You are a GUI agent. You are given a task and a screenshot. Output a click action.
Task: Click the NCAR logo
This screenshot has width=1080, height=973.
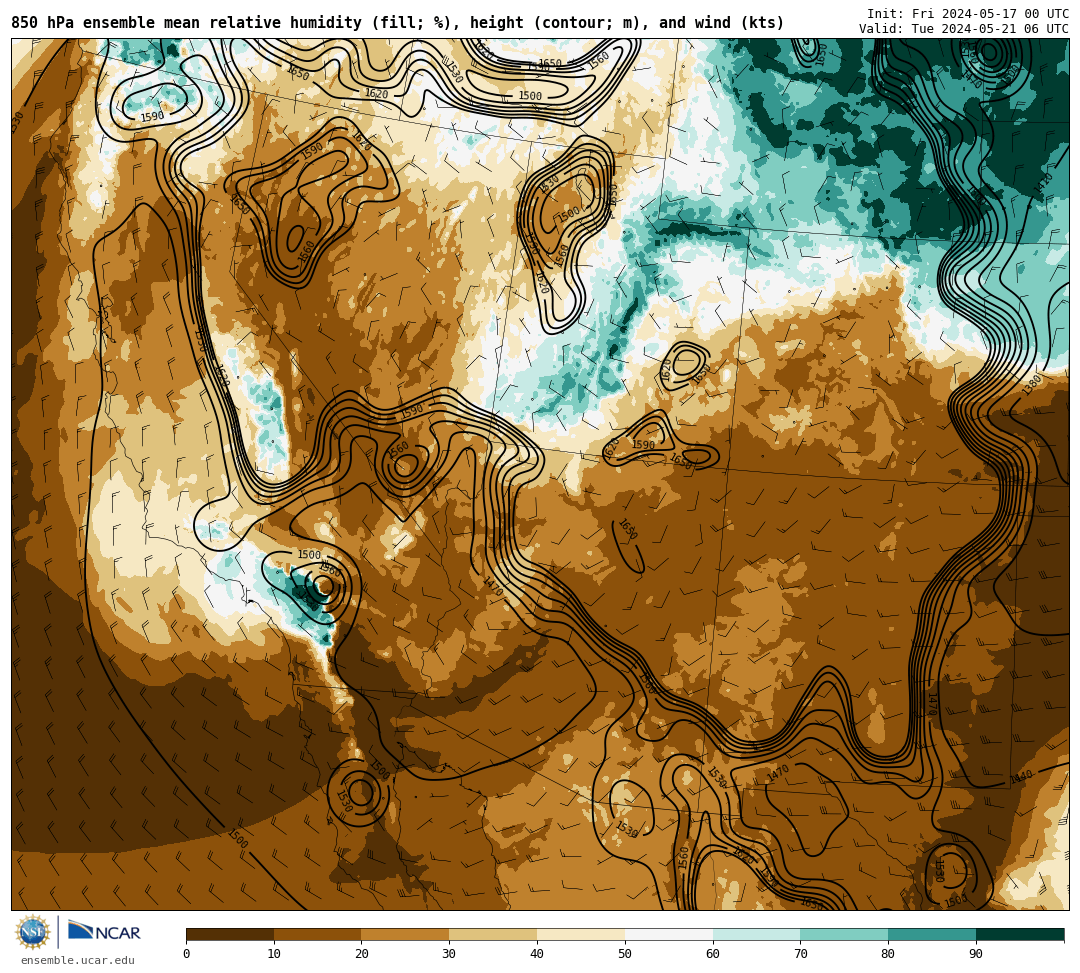point(104,932)
